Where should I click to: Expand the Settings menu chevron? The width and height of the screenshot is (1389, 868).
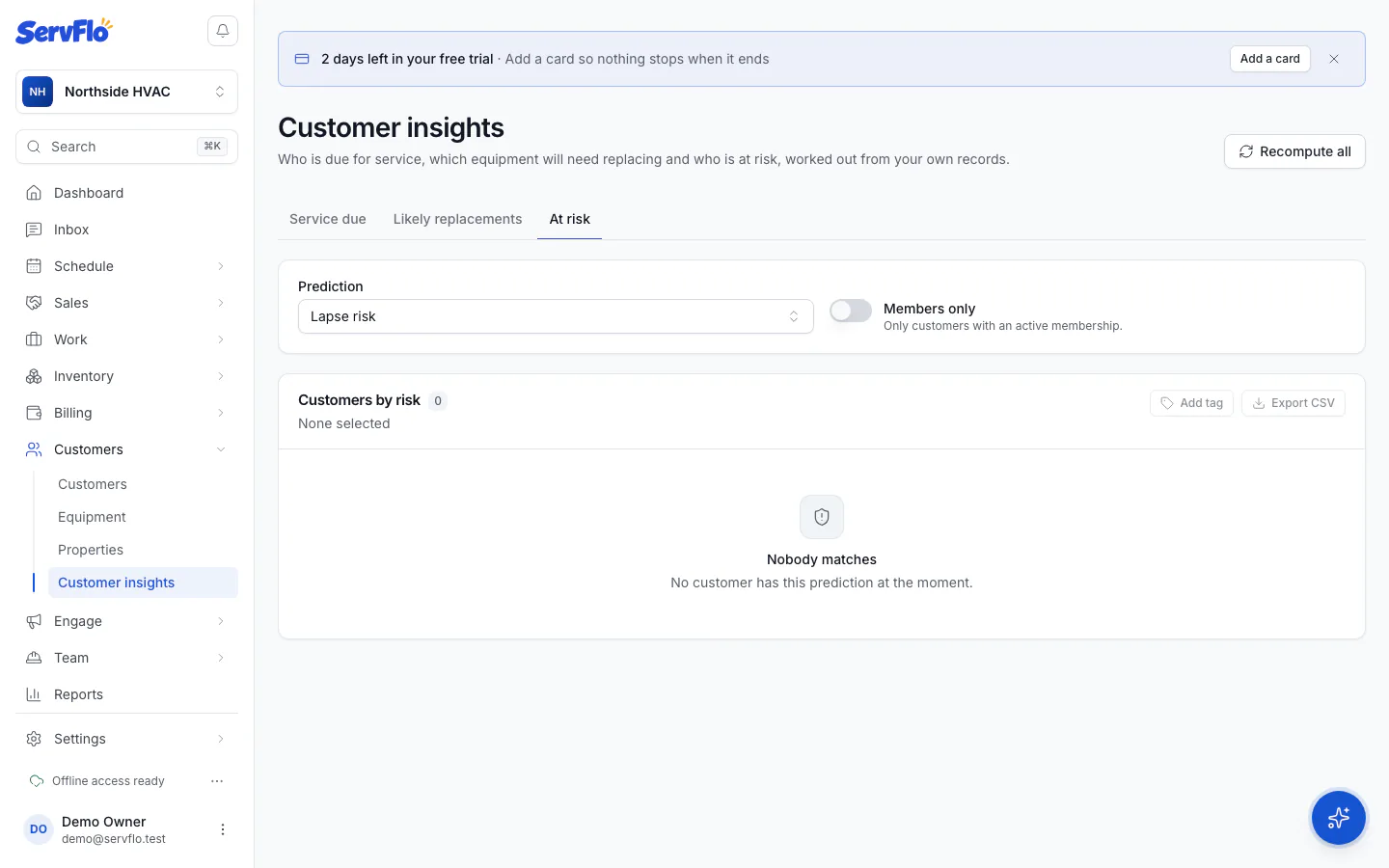[221, 739]
